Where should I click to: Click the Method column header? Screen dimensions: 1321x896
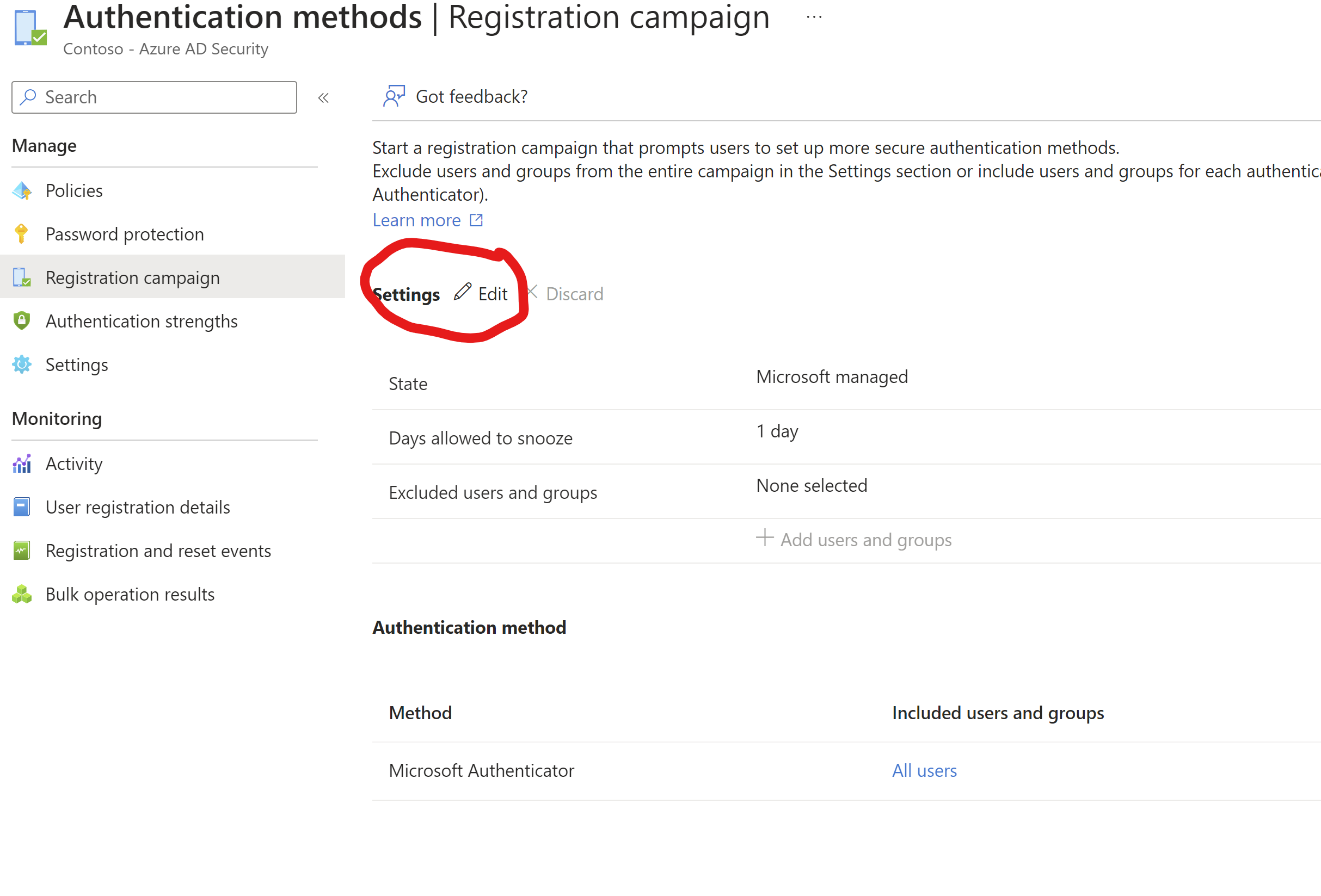(420, 713)
